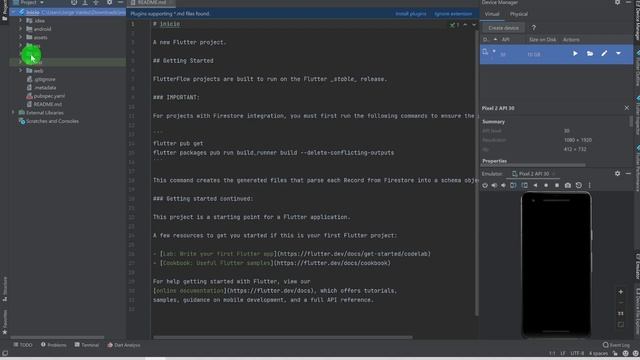Click device details horizontal scrollbar
The height and width of the screenshot is (360, 640).
coord(534,165)
